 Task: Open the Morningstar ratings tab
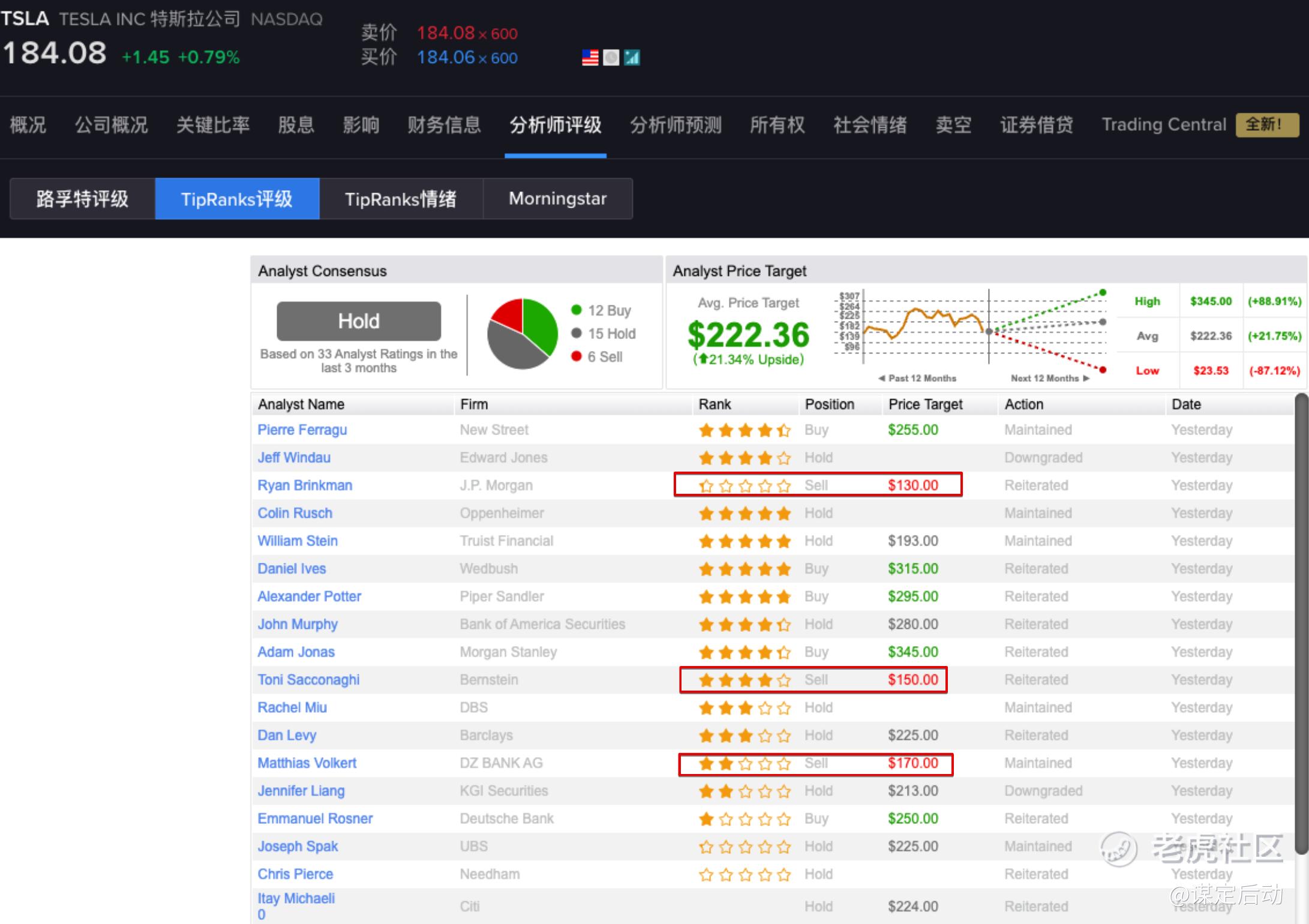pyautogui.click(x=557, y=199)
